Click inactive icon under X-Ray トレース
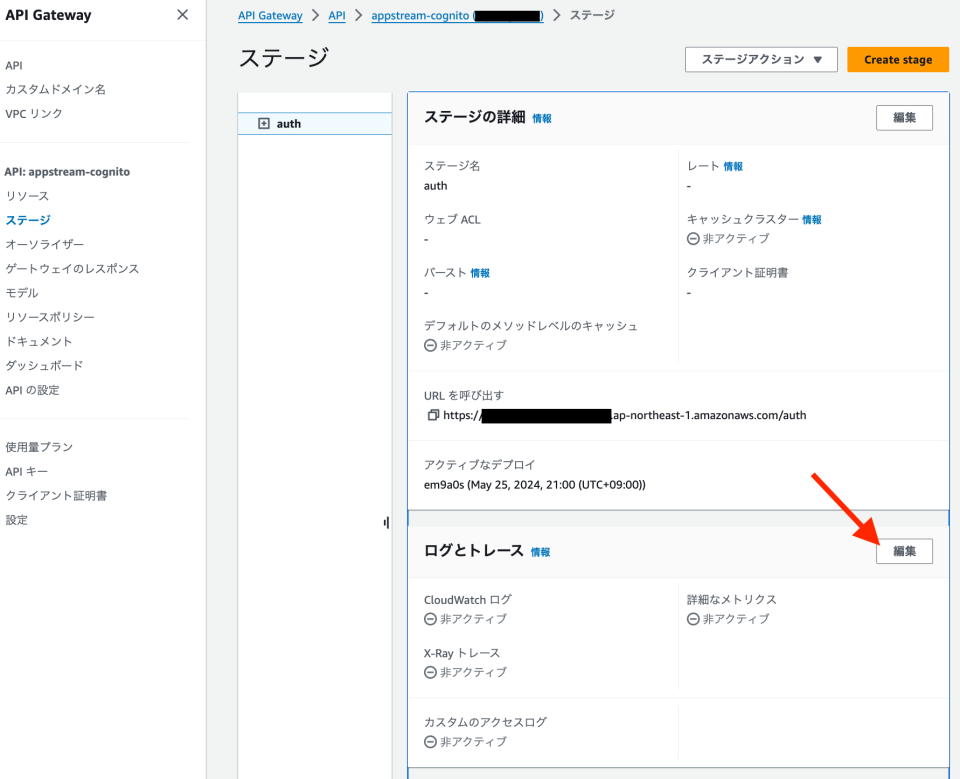The width and height of the screenshot is (960, 779). pyautogui.click(x=430, y=672)
